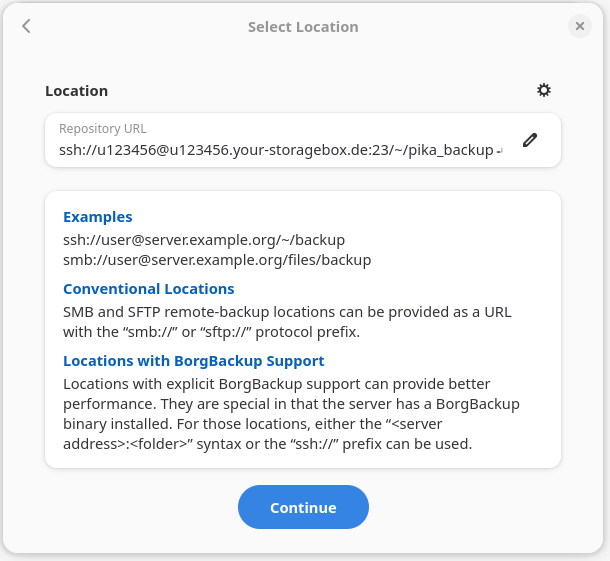Open location settings via gear icon
Screen dimensions: 610x561
point(544,90)
